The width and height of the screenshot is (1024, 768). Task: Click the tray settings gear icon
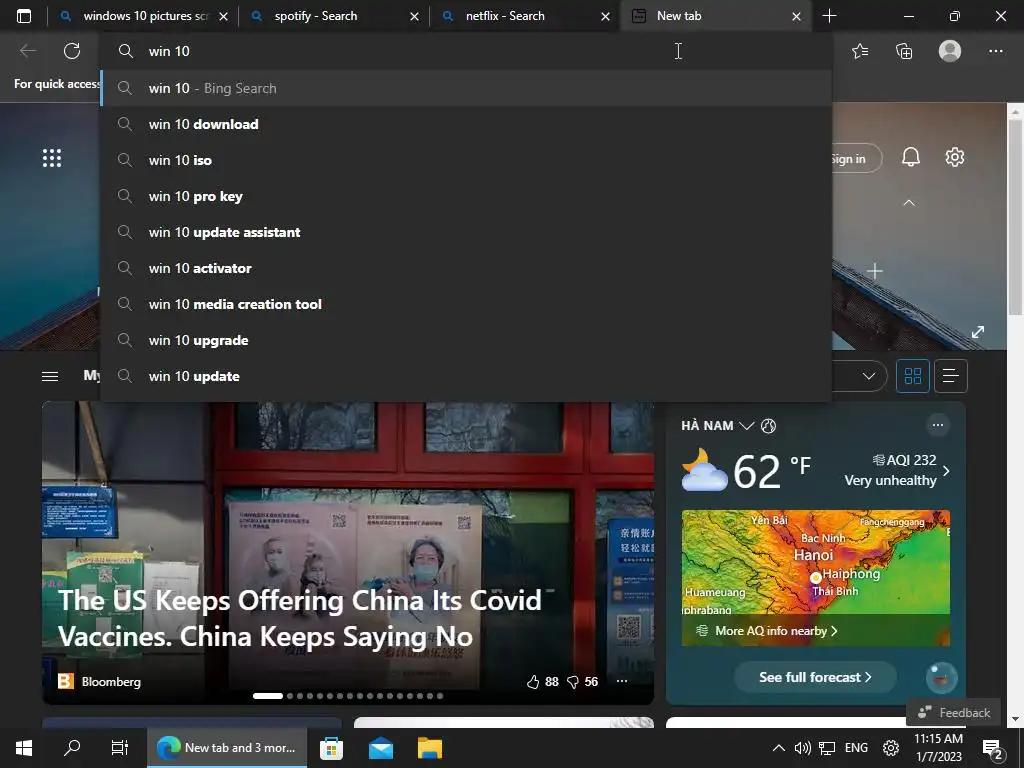pos(891,748)
